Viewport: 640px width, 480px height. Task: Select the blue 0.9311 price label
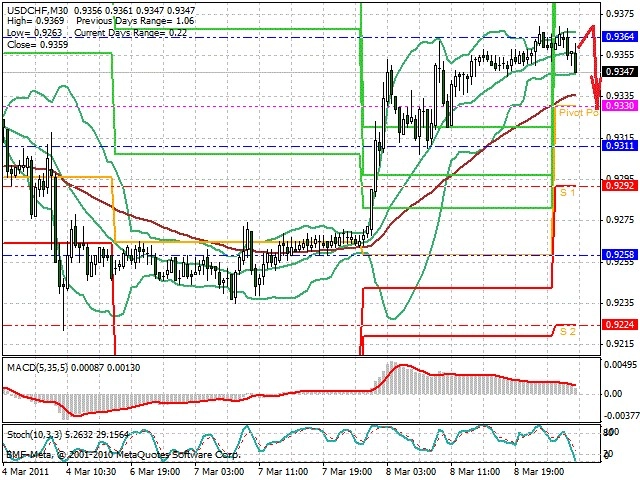620,146
